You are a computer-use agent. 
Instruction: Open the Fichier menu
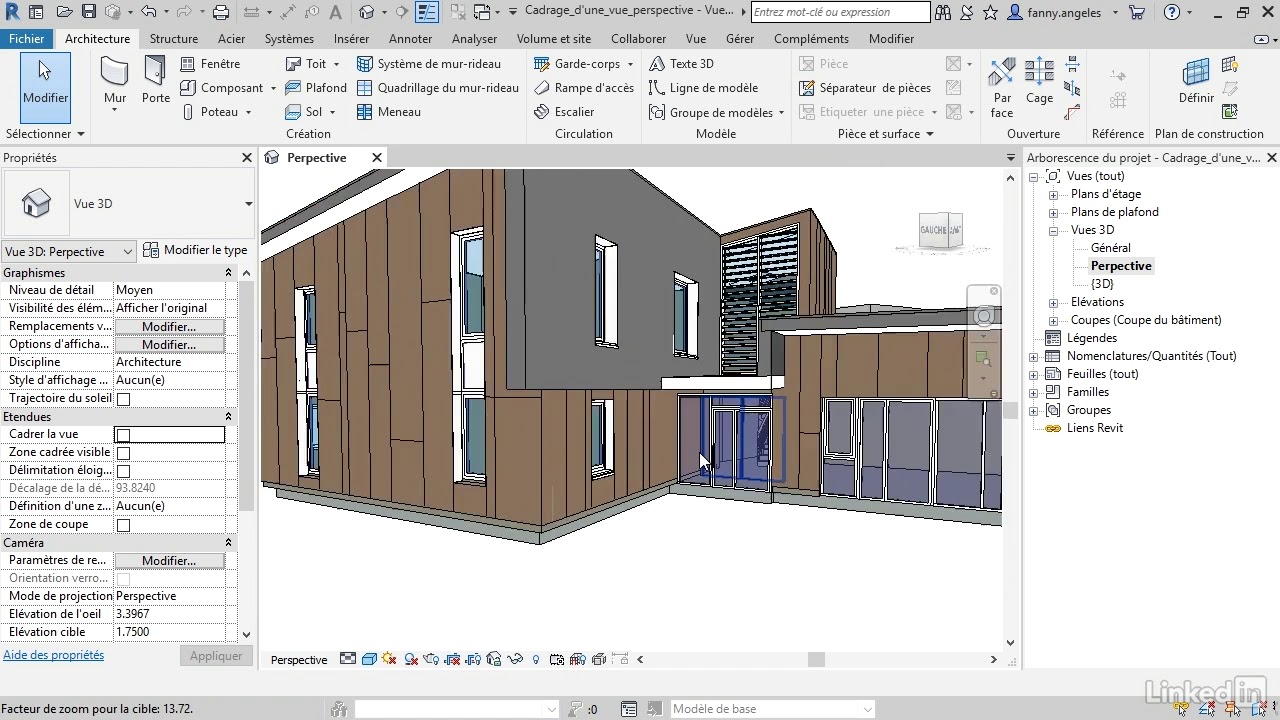pyautogui.click(x=27, y=39)
